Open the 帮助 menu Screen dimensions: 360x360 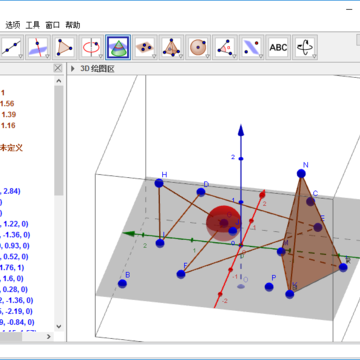[73, 25]
